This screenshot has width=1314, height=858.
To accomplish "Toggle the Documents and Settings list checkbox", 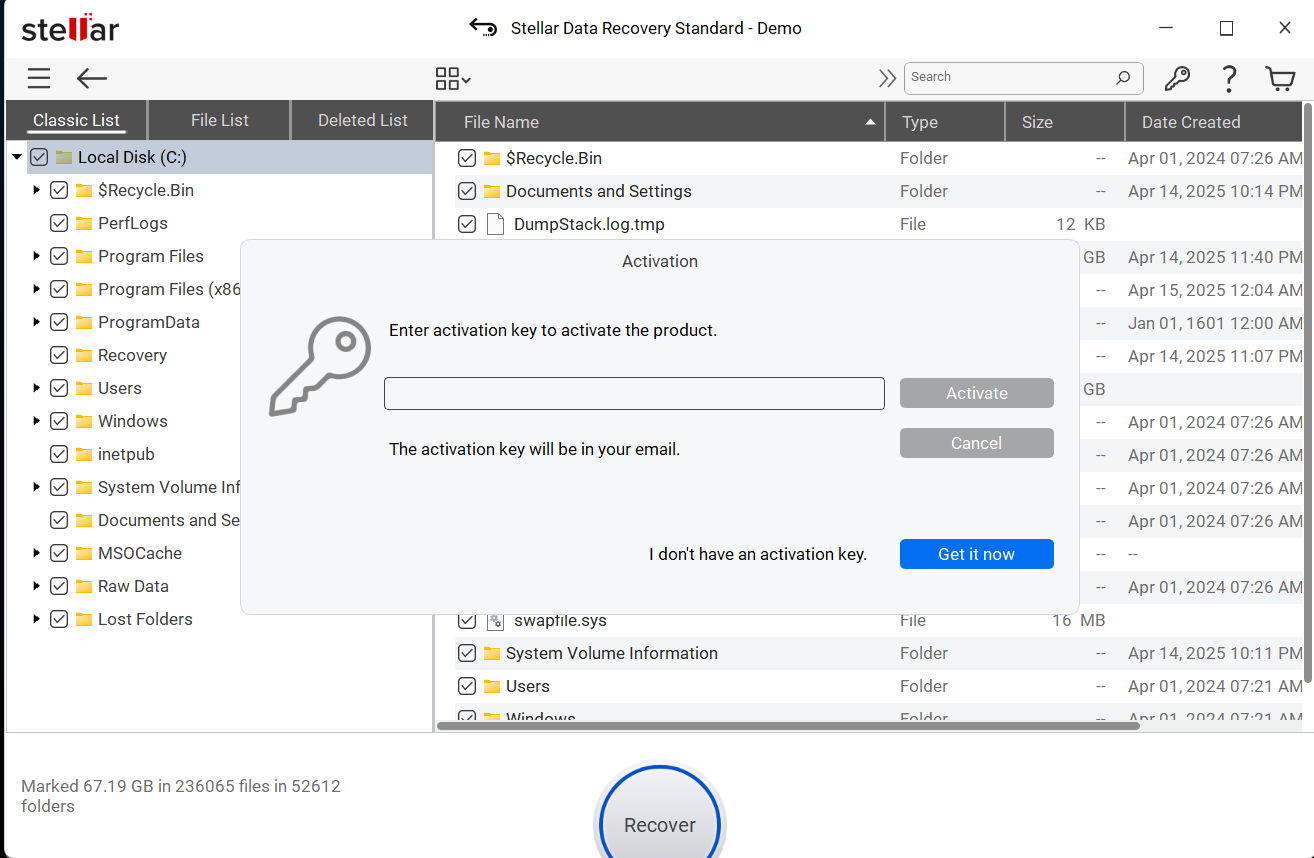I will pos(467,191).
